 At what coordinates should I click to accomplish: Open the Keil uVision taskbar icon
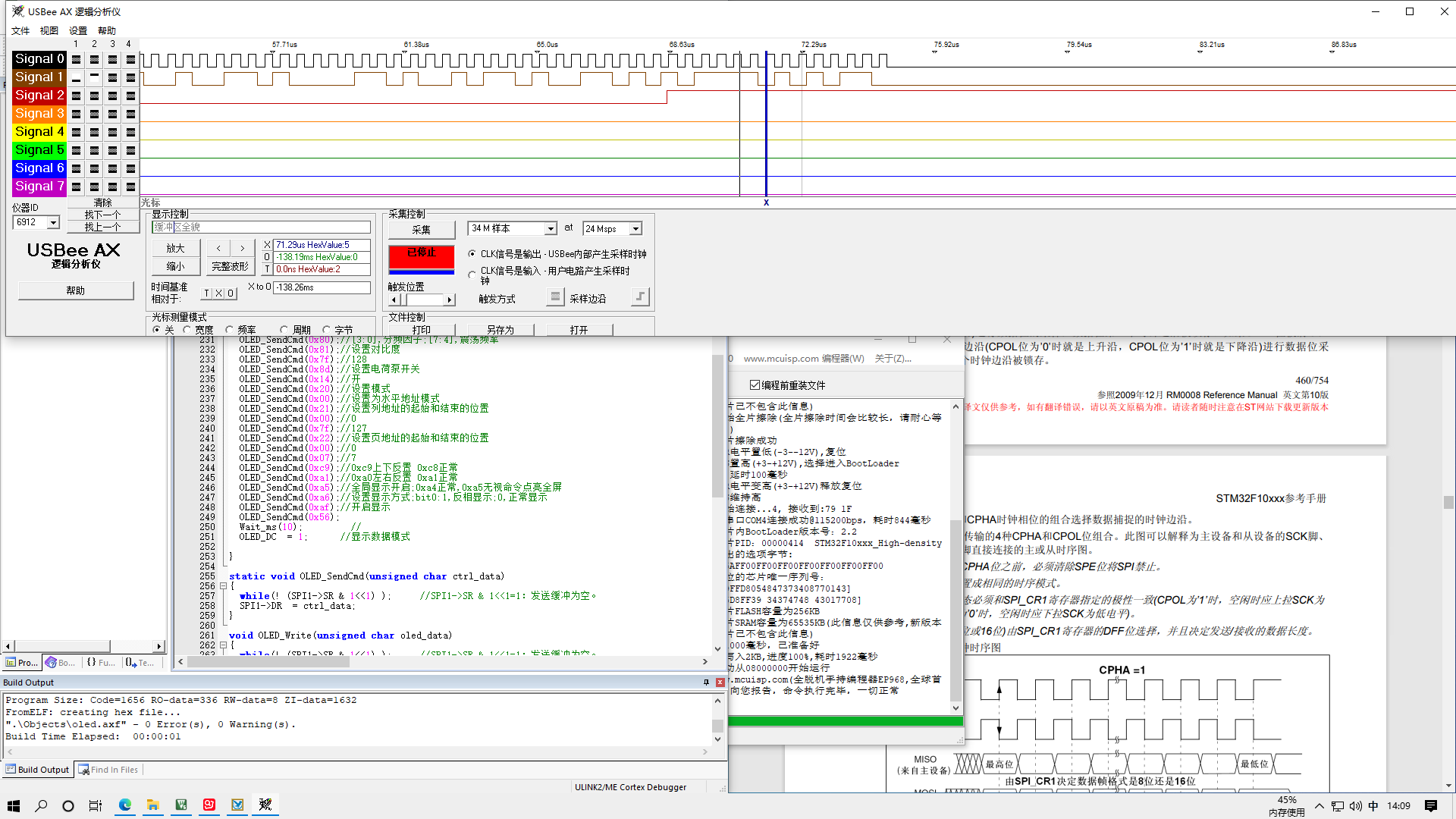[180, 805]
